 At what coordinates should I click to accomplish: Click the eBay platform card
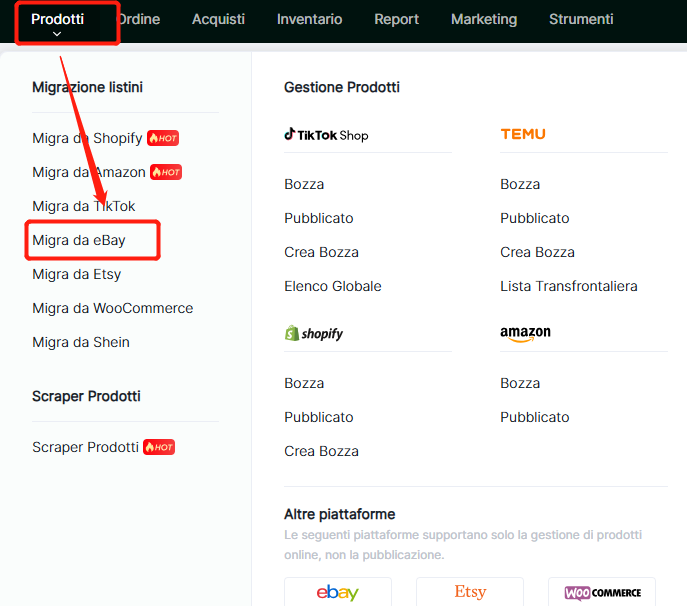click(x=338, y=592)
